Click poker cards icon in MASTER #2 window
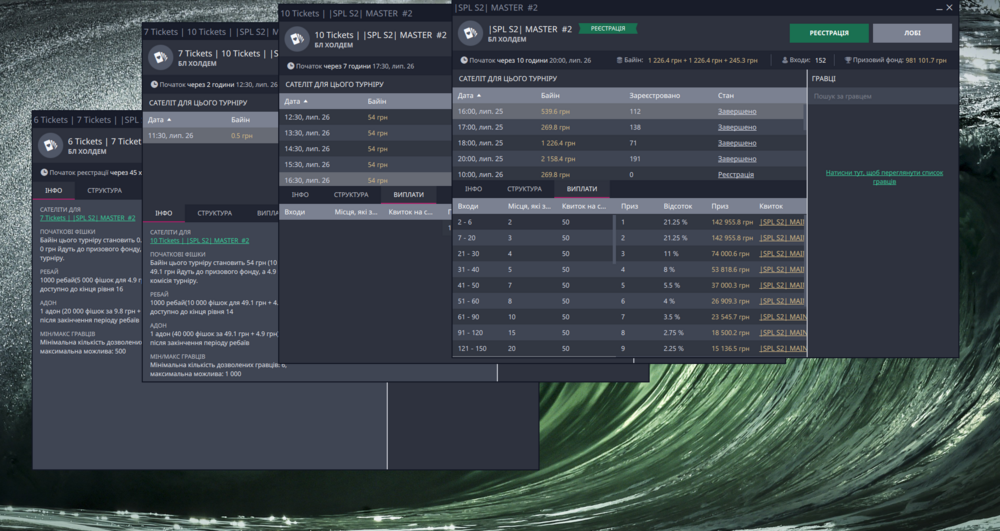 pos(471,33)
